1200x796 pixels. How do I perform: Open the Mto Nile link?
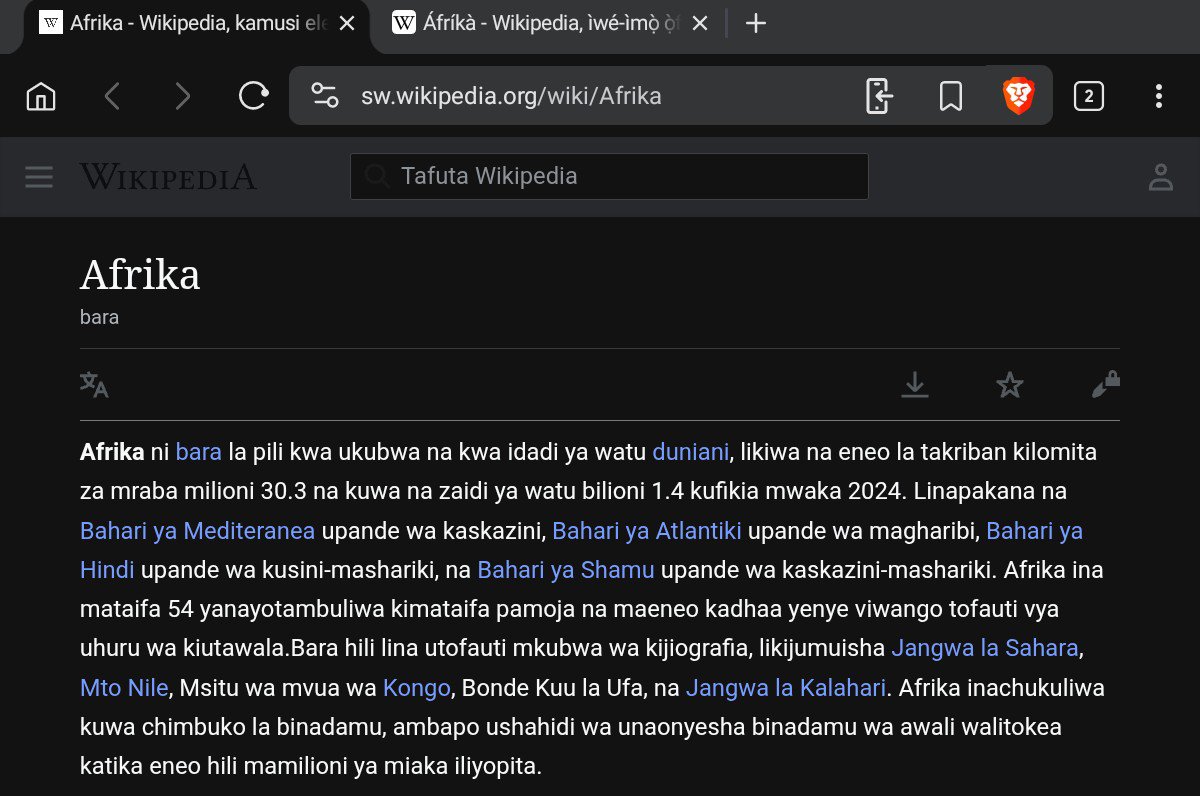124,688
